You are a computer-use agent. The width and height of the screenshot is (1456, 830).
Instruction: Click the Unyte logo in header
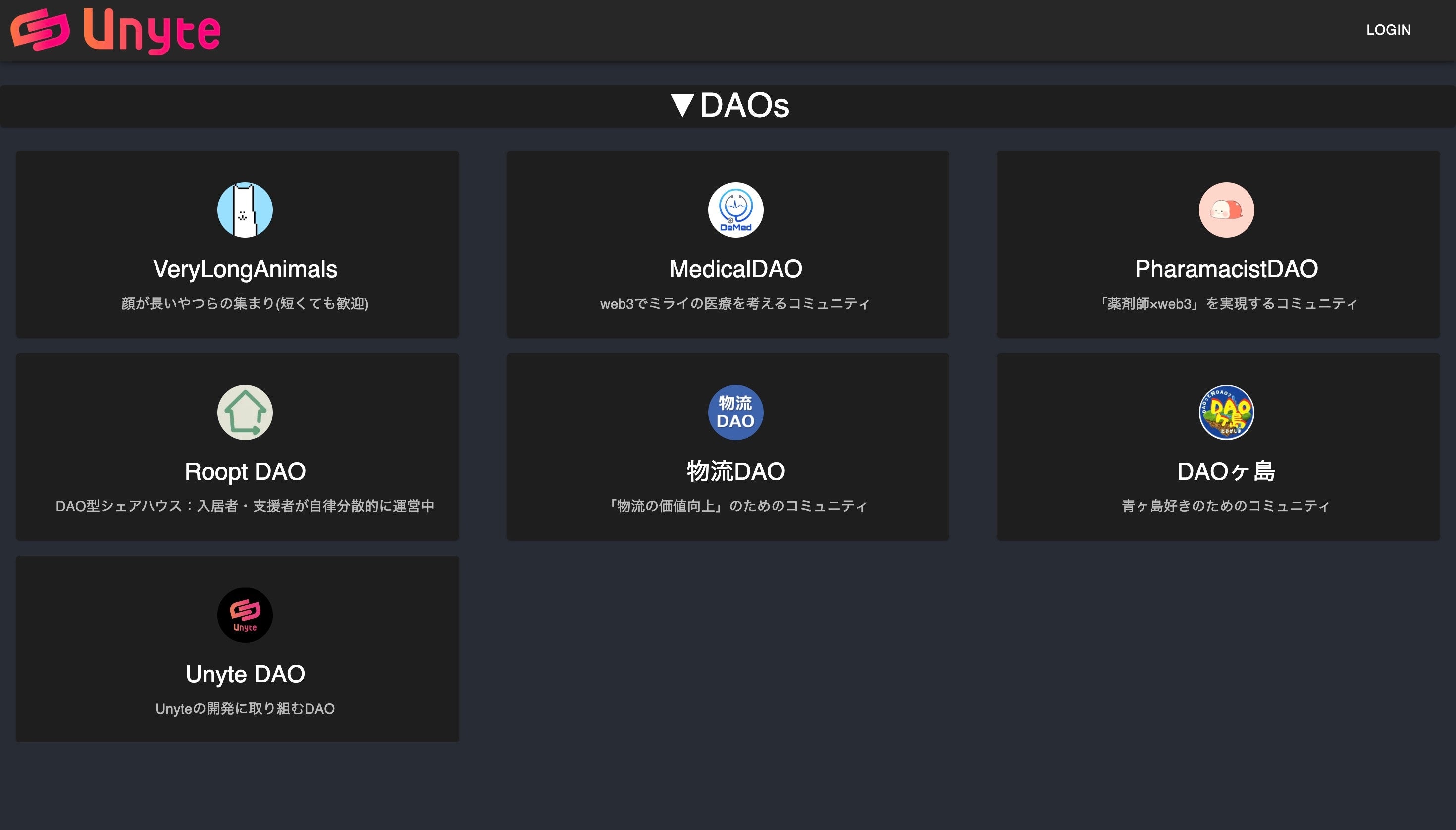pos(115,30)
